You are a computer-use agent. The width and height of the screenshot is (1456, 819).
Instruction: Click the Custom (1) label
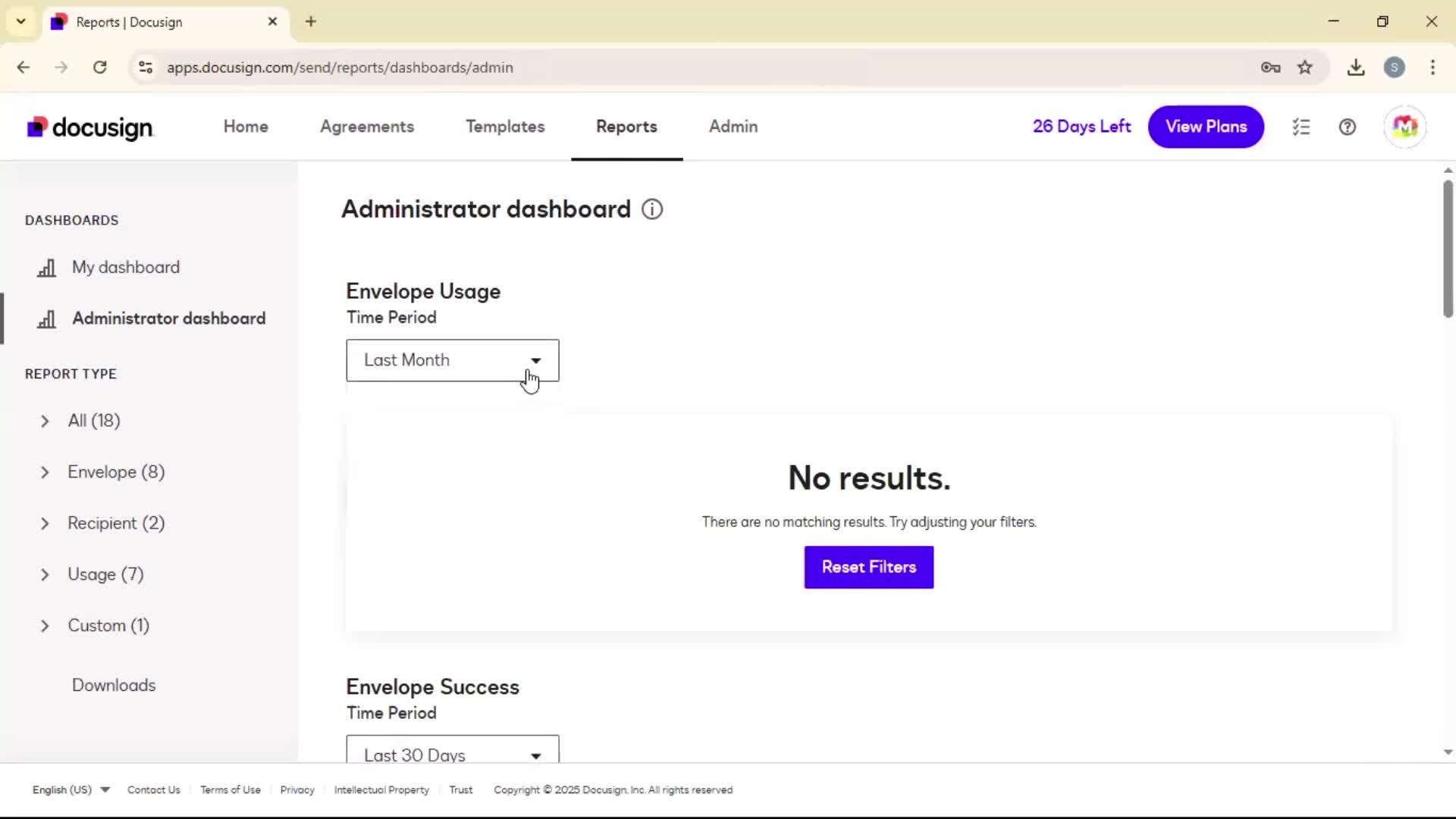click(108, 626)
